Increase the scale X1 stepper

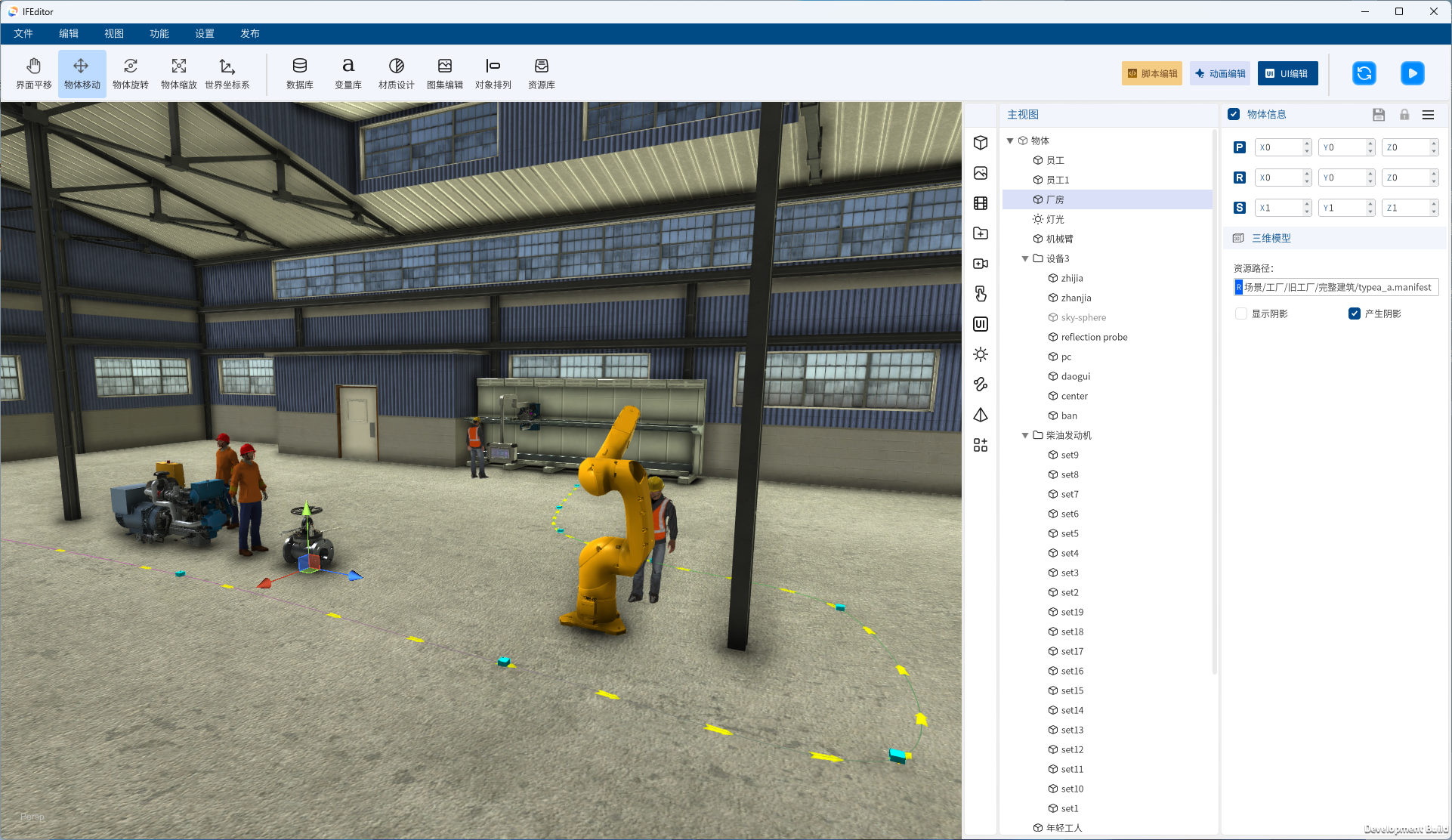click(x=1307, y=204)
